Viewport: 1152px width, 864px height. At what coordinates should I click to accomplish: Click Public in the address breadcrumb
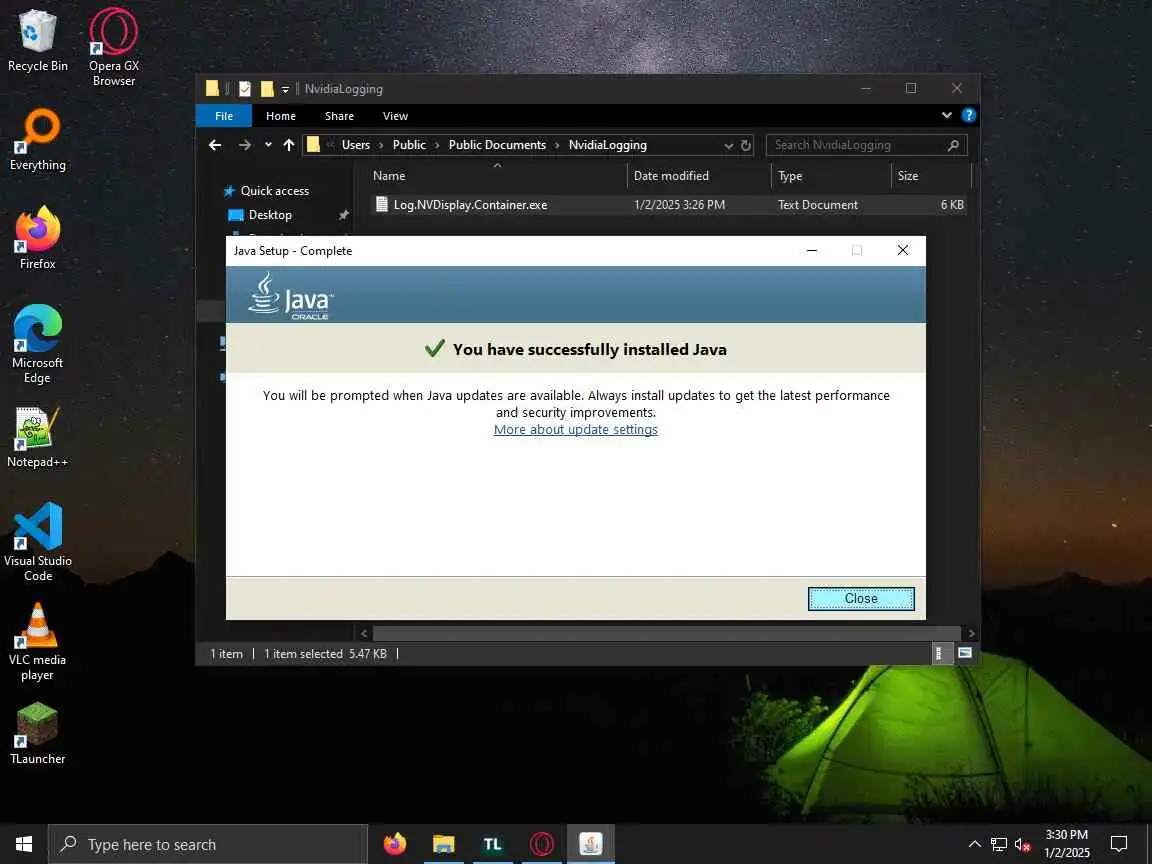[409, 145]
